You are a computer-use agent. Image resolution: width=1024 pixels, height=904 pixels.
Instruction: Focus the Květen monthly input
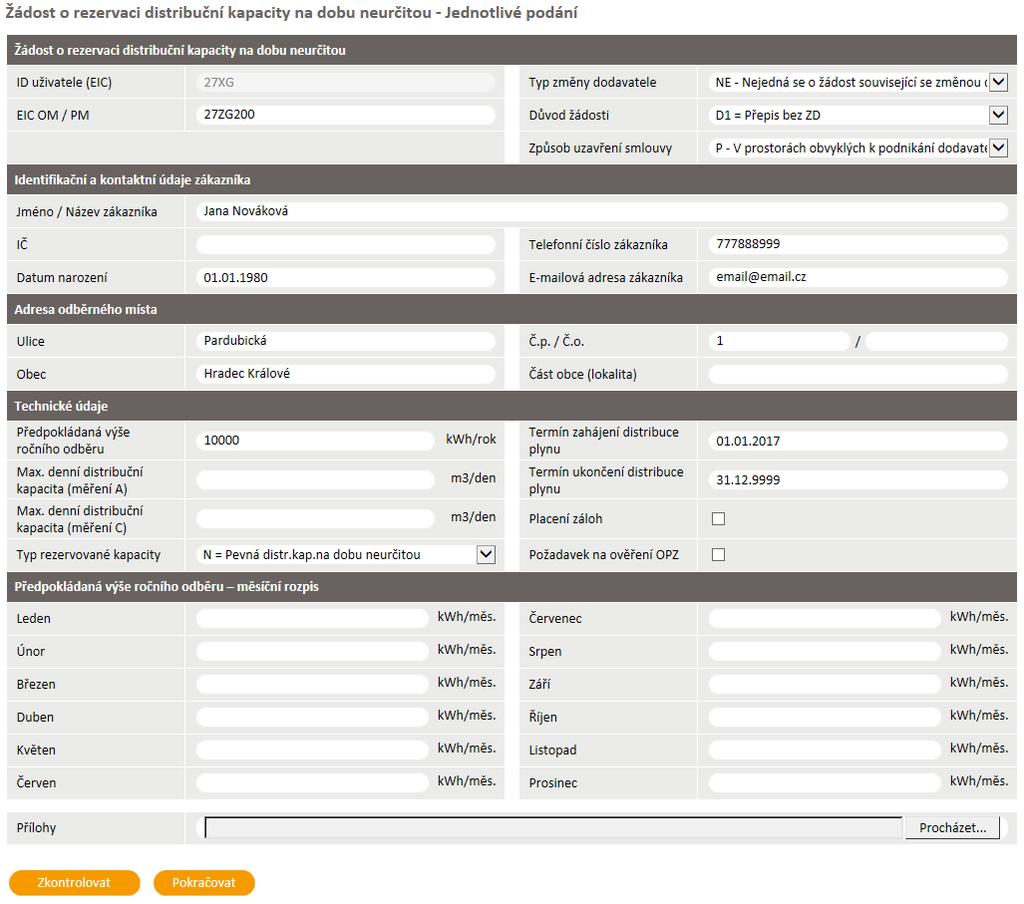tap(312, 749)
